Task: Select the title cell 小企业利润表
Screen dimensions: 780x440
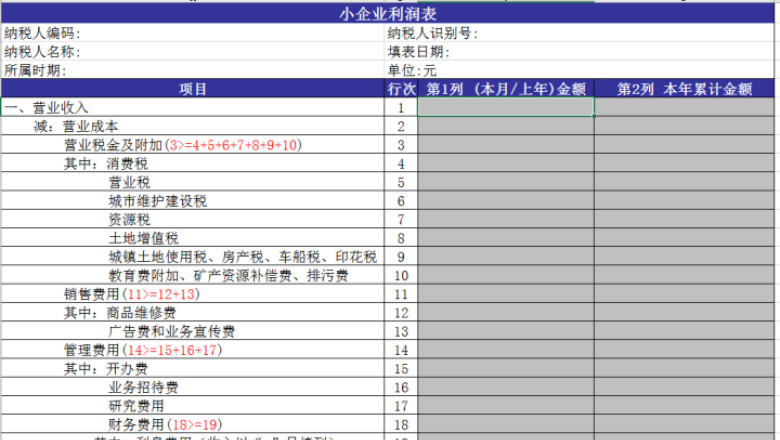Action: 388,13
